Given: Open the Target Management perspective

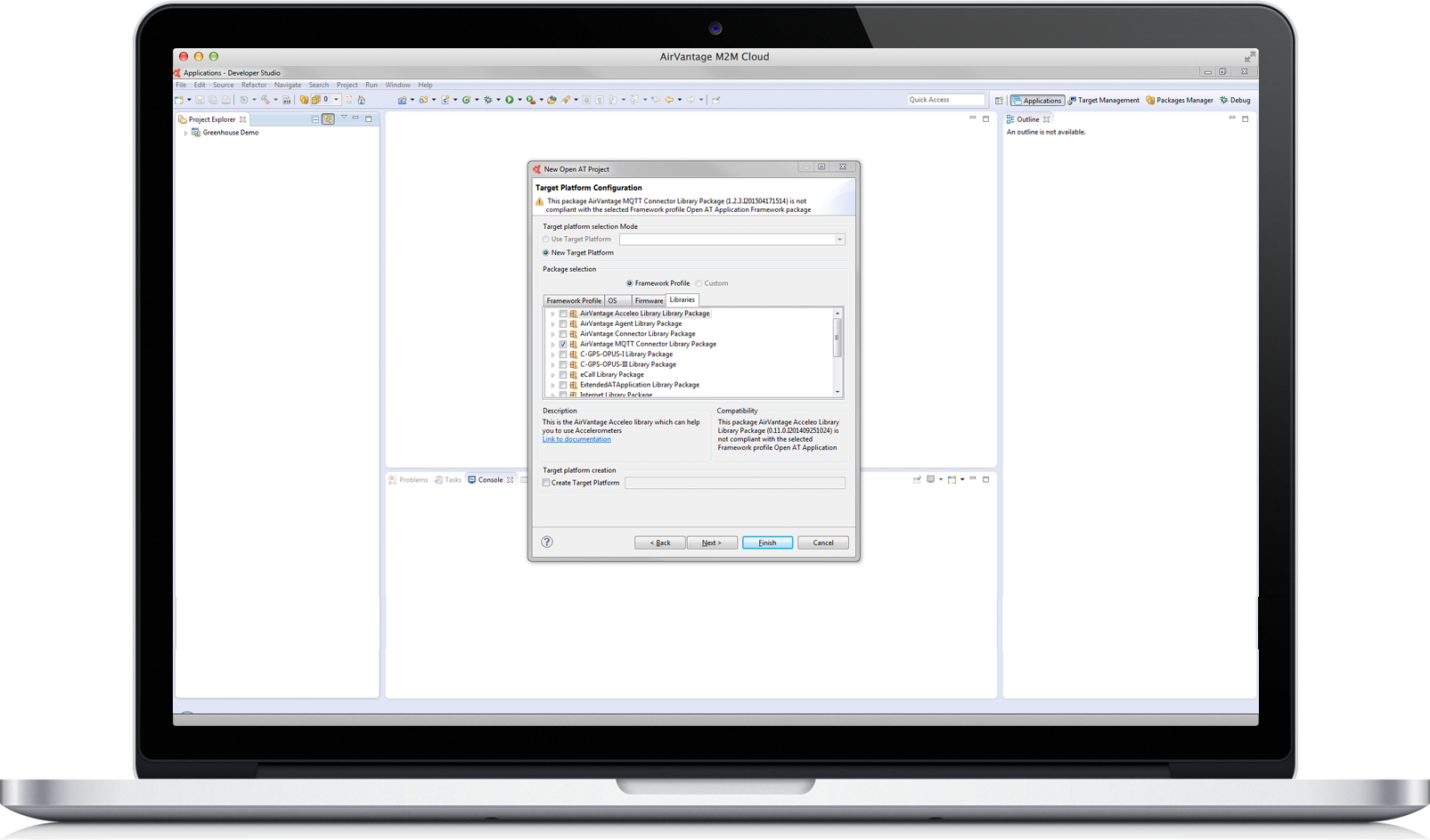Looking at the screenshot, I should [1104, 101].
